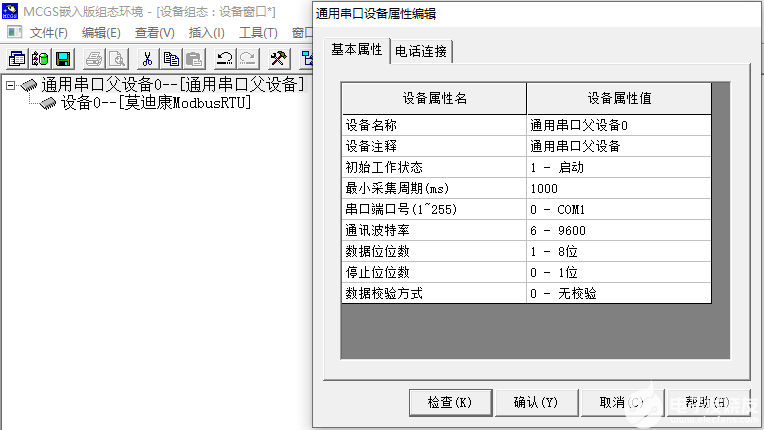
Task: Click the 设备属性名 column header
Action: point(434,98)
